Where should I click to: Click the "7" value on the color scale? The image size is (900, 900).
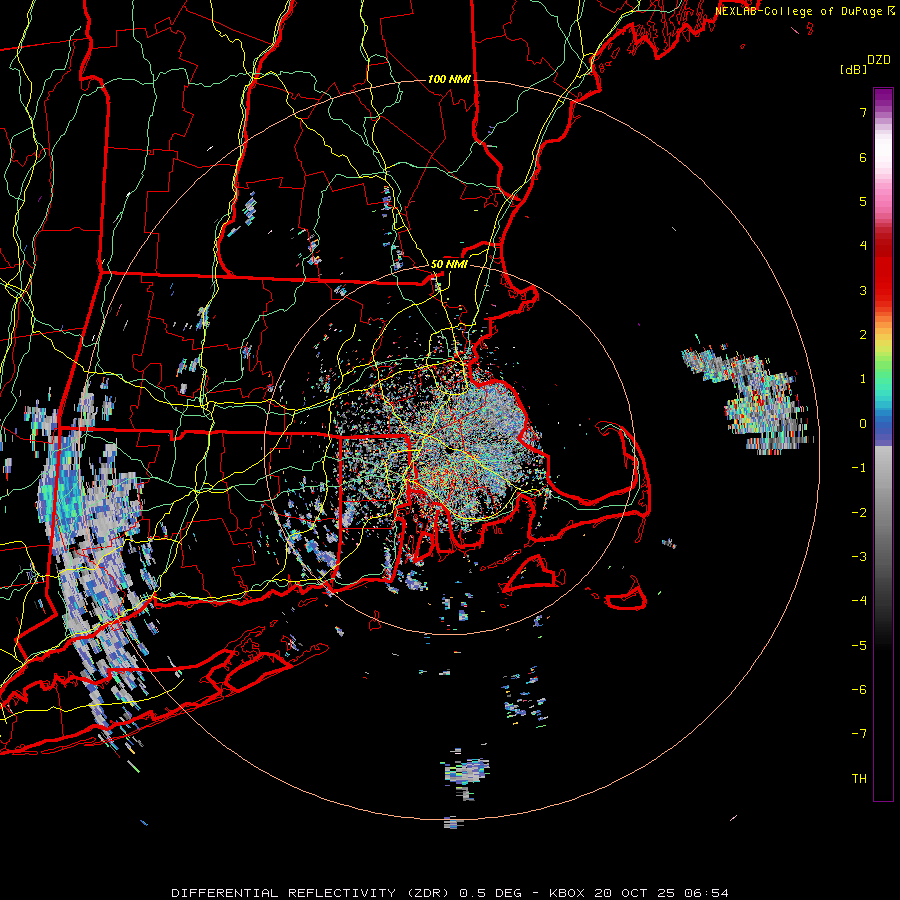click(863, 112)
